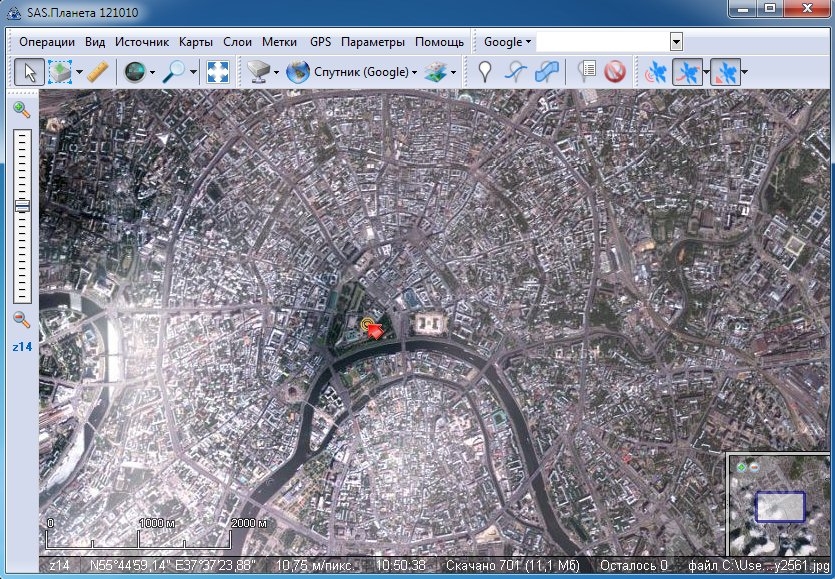Open the Google search provider dropdown

pyautogui.click(x=507, y=42)
